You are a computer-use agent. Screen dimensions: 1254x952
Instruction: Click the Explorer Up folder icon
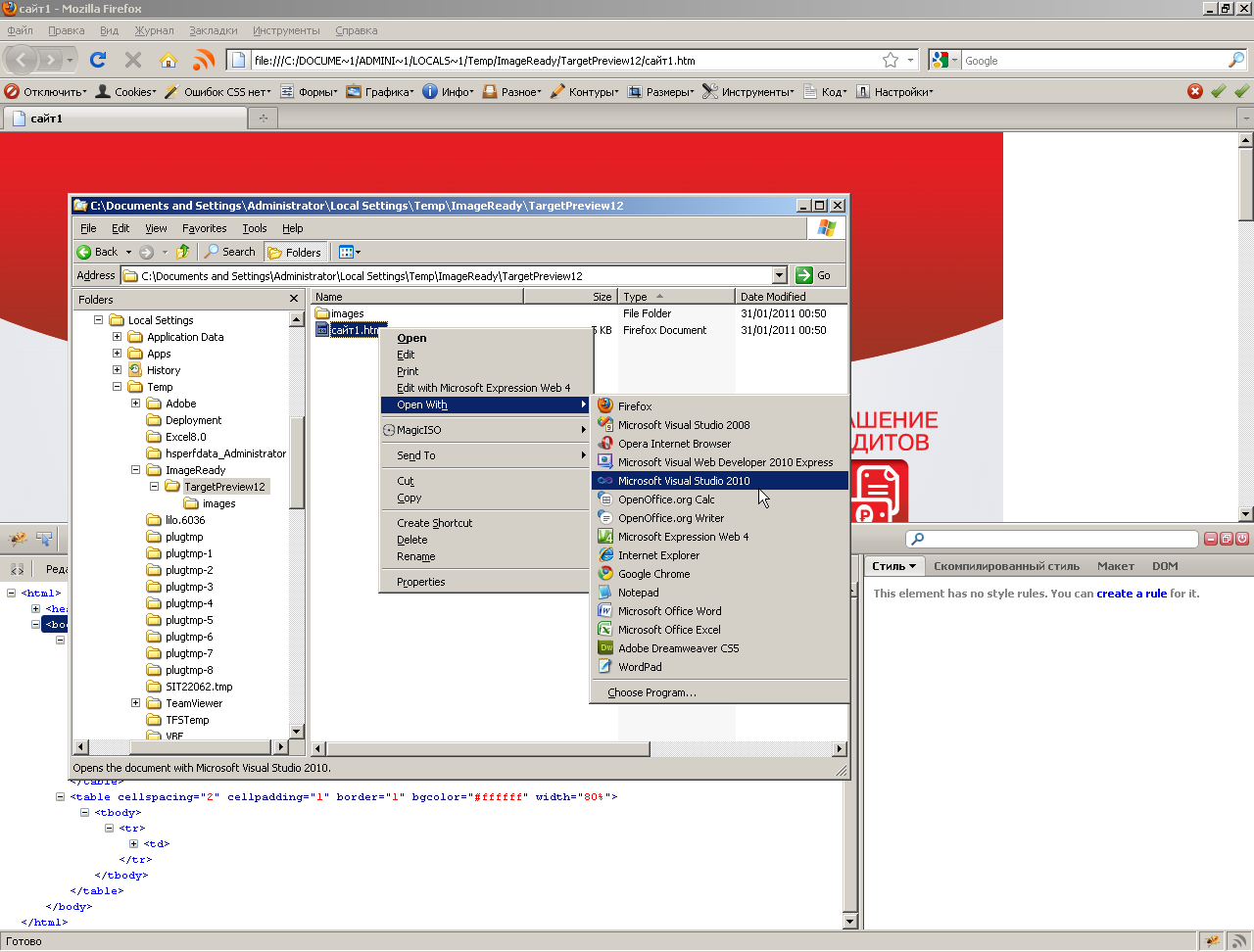point(182,252)
